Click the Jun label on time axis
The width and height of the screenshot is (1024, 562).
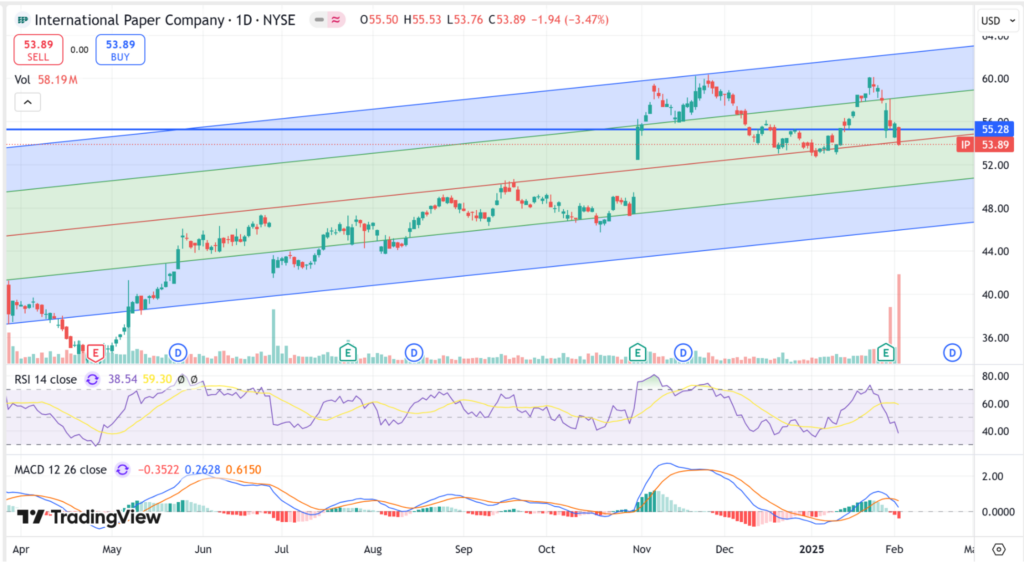(x=203, y=550)
